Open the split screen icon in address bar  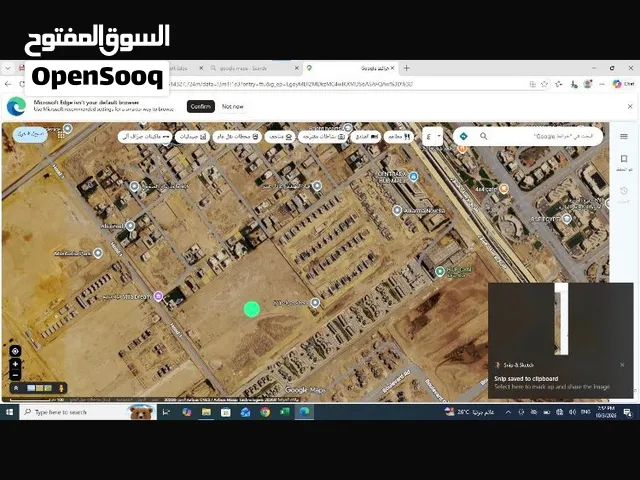coord(533,84)
